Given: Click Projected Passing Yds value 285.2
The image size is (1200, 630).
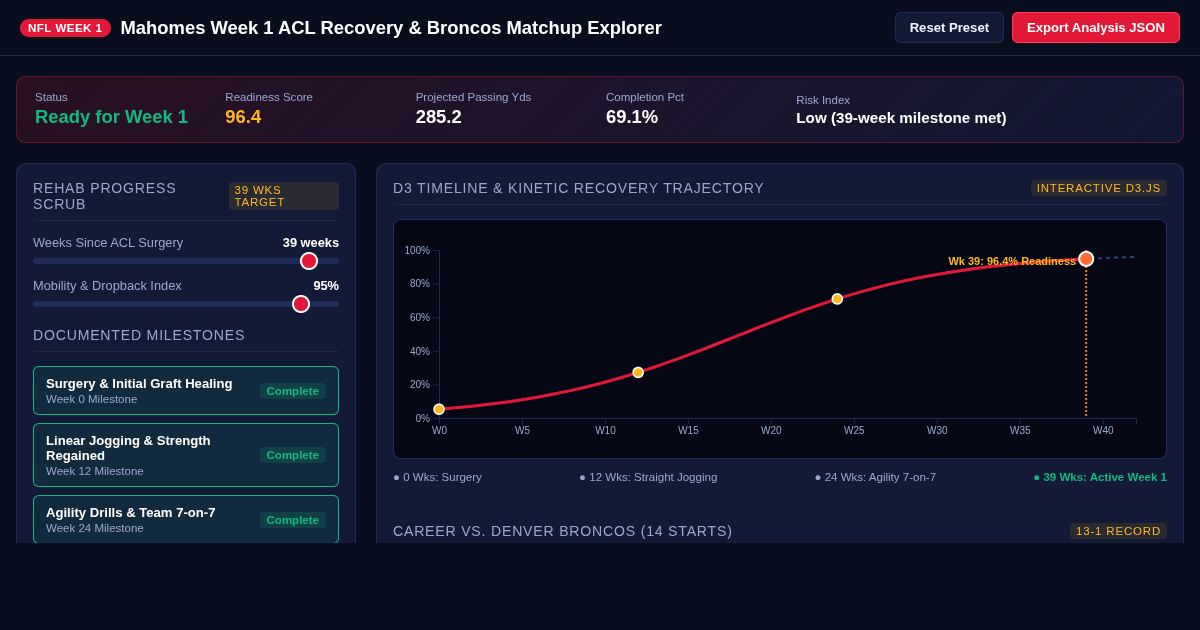Looking at the screenshot, I should (439, 117).
